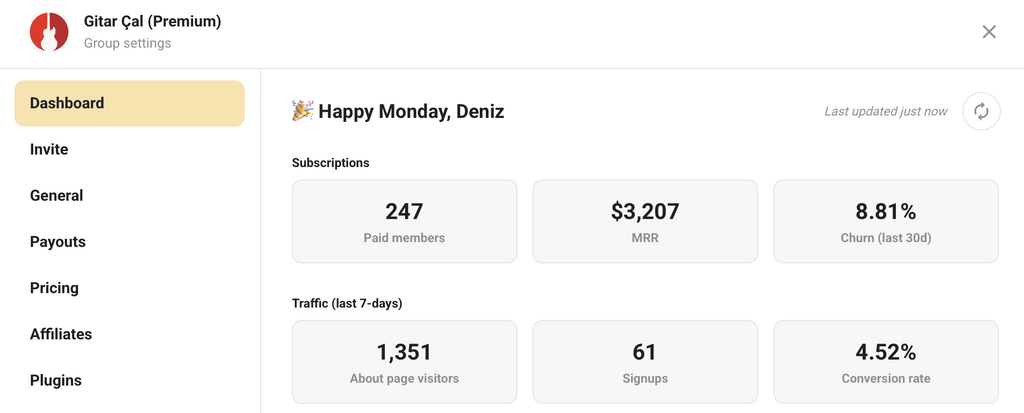Click the party popper emoji

pyautogui.click(x=302, y=111)
